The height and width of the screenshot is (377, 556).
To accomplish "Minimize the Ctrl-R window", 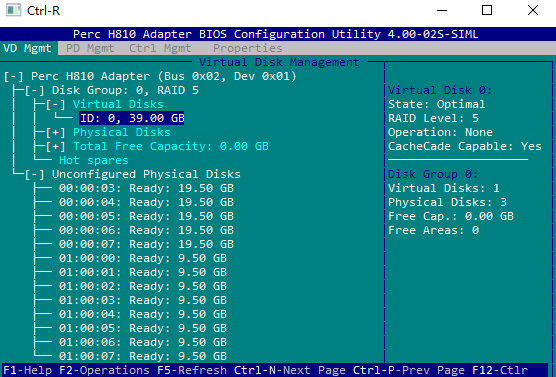I will [x=442, y=10].
